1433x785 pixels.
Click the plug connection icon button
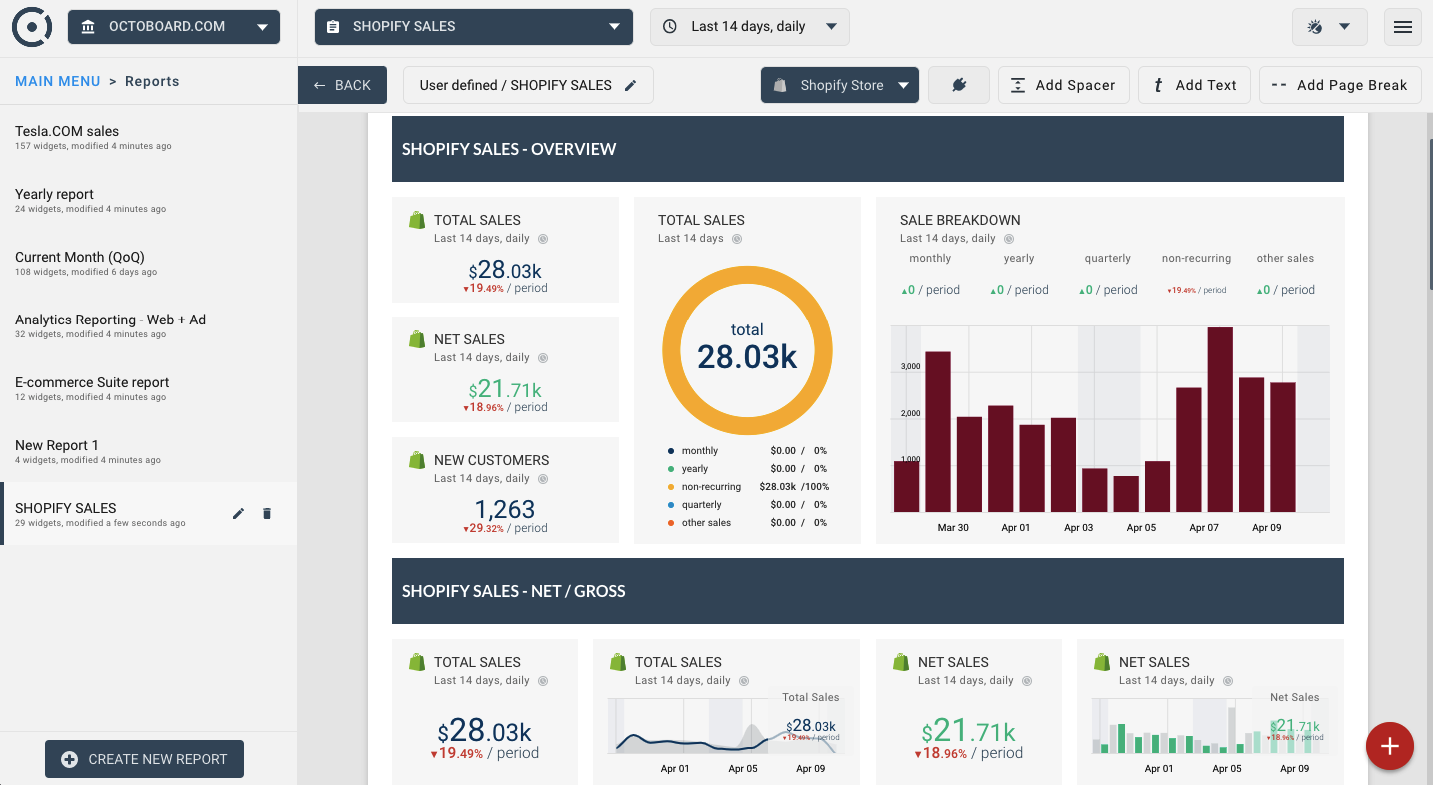click(x=959, y=85)
